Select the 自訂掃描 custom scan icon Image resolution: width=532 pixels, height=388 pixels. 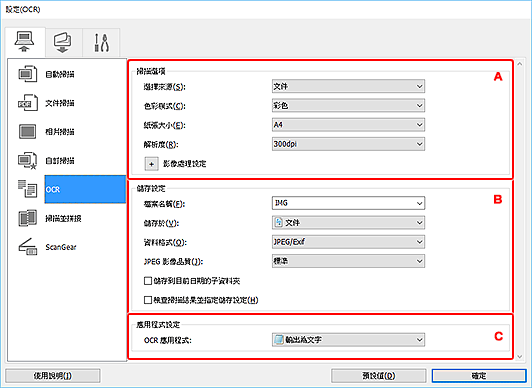coord(27,160)
